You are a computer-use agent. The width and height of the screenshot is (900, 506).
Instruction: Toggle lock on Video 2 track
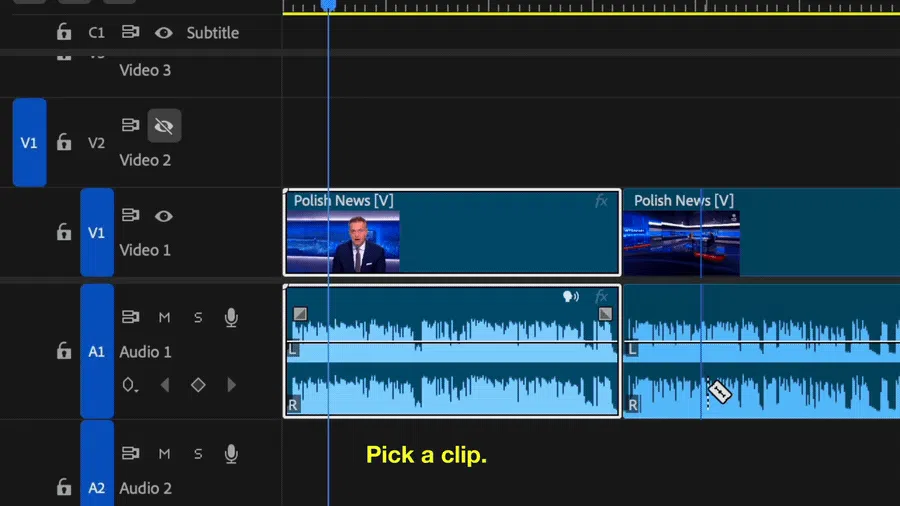[x=64, y=142]
